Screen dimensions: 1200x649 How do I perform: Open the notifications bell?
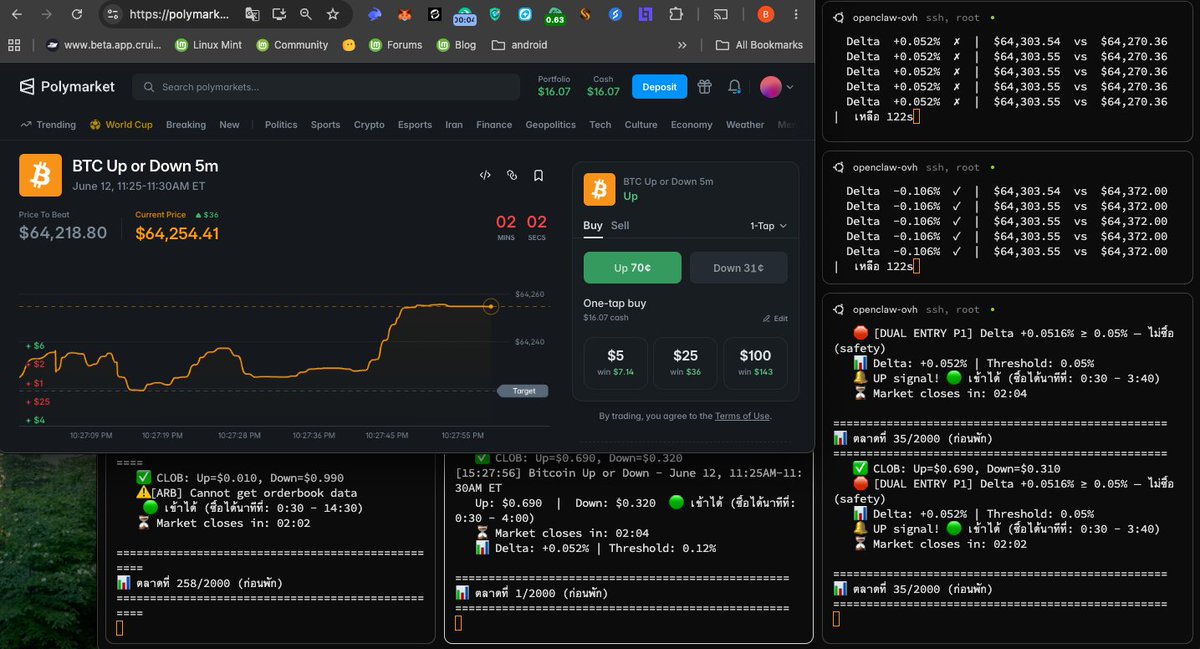[734, 87]
